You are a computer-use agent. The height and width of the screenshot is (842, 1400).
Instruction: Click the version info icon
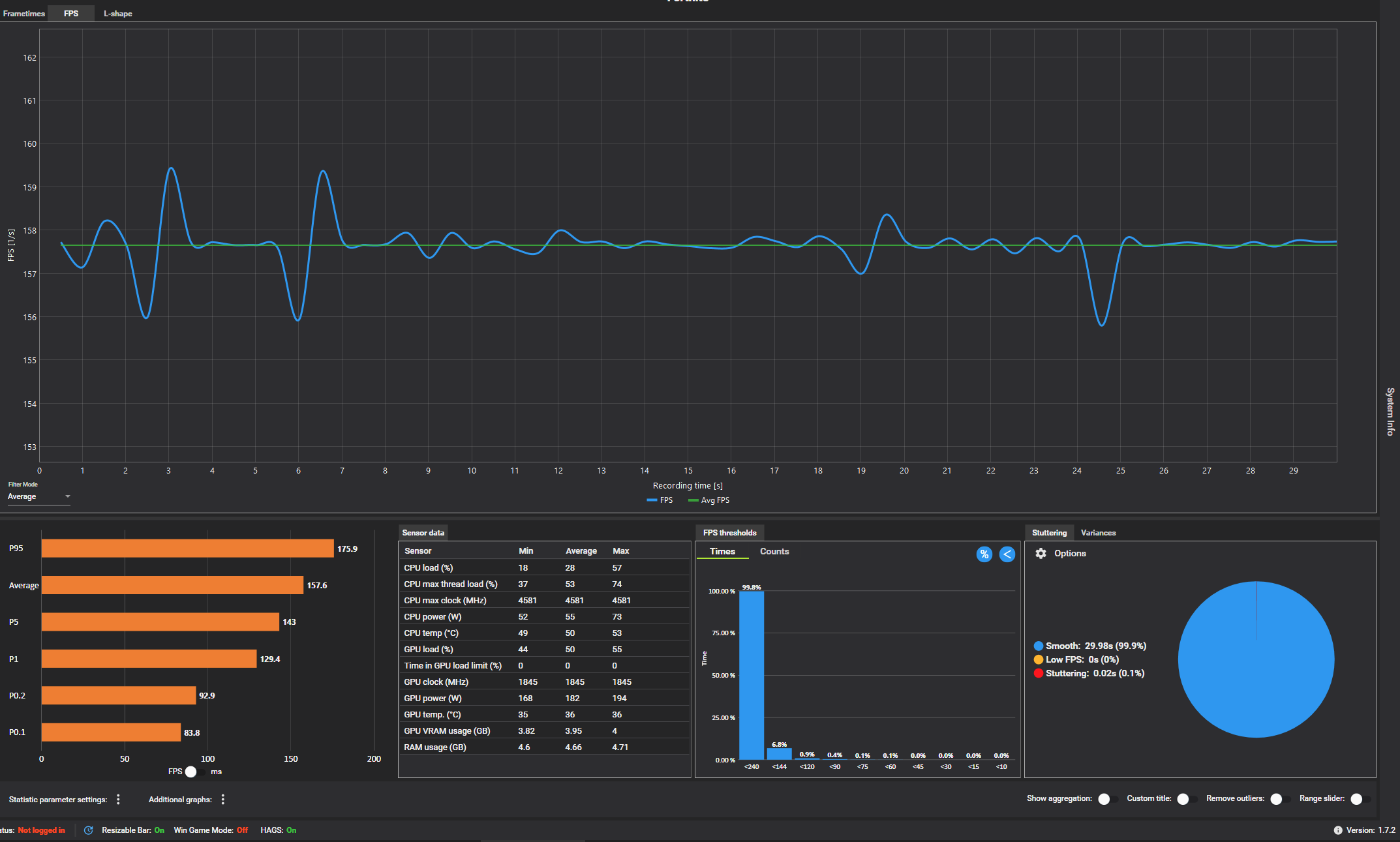(1337, 830)
